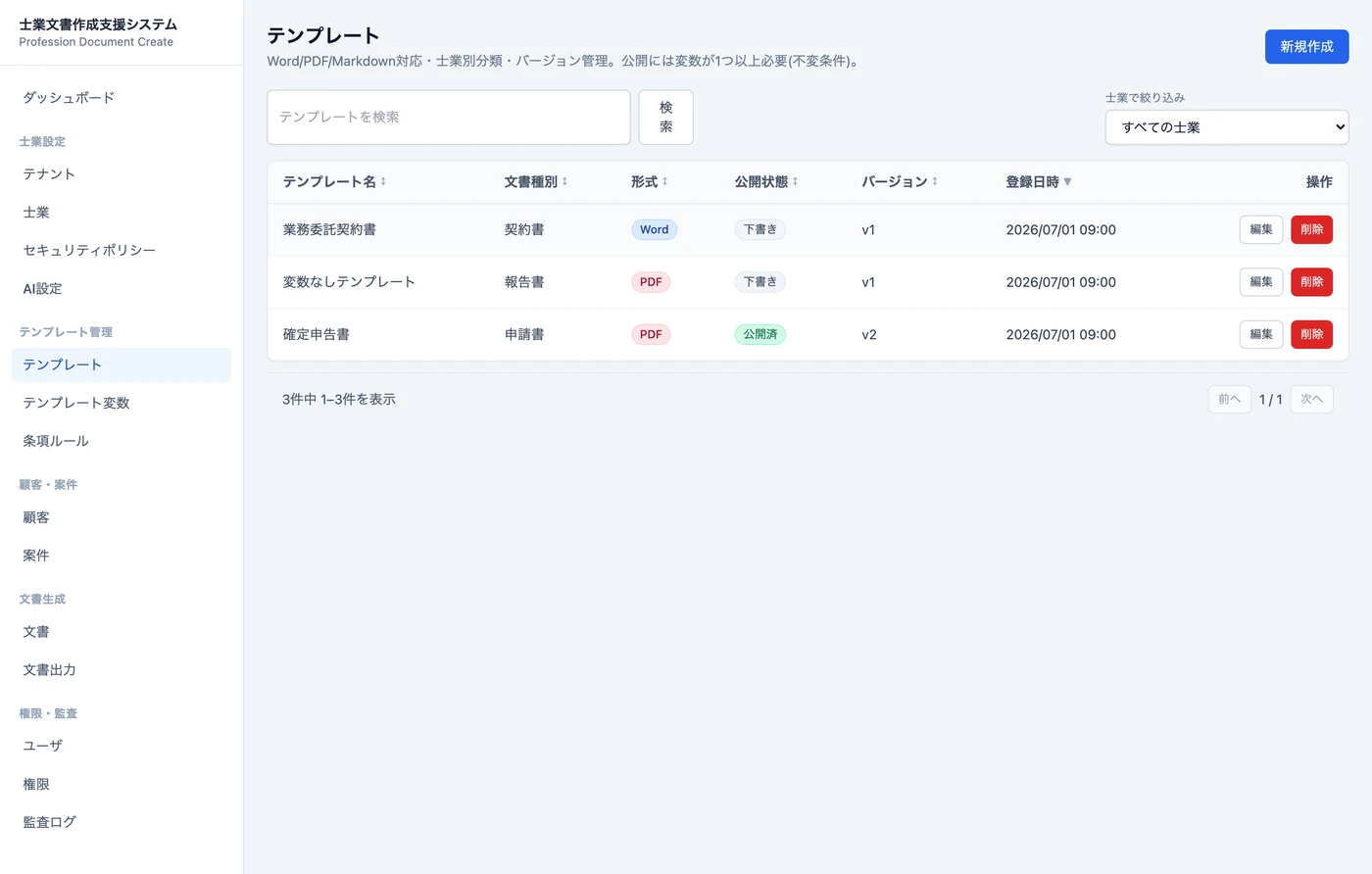The image size is (1372, 874).
Task: Edit the 変数なしテンプレート row
Action: (x=1261, y=282)
